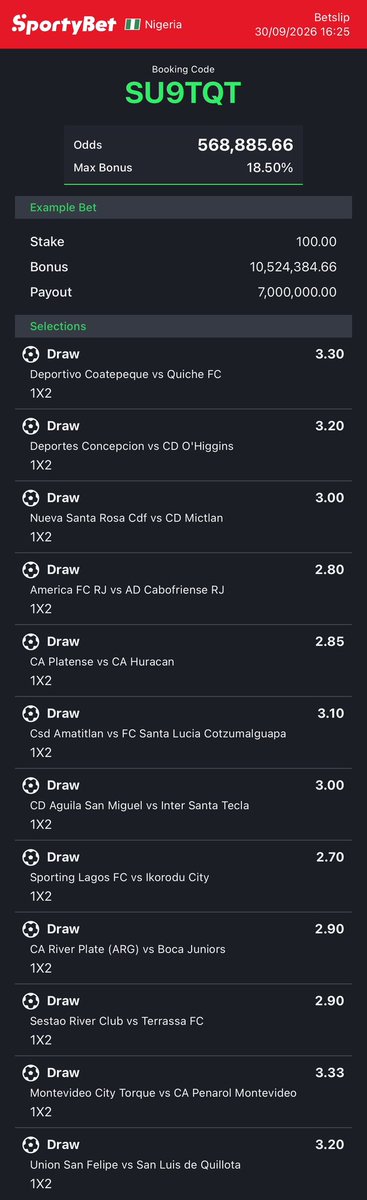The height and width of the screenshot is (1200, 367).
Task: Click soccer ball icon for Union San Felipe
Action: [31, 1145]
